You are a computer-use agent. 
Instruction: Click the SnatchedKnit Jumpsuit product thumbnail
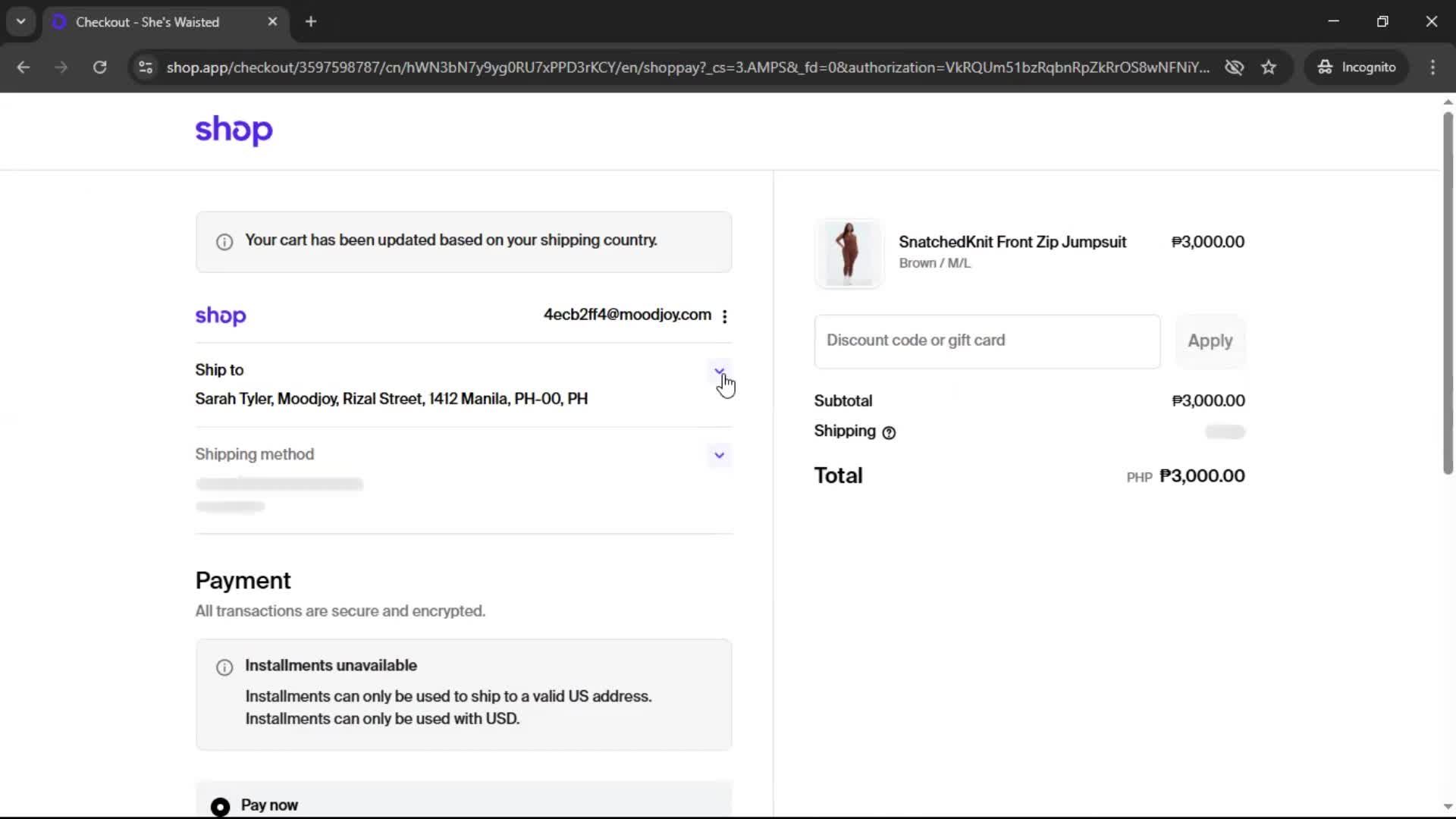coord(849,253)
